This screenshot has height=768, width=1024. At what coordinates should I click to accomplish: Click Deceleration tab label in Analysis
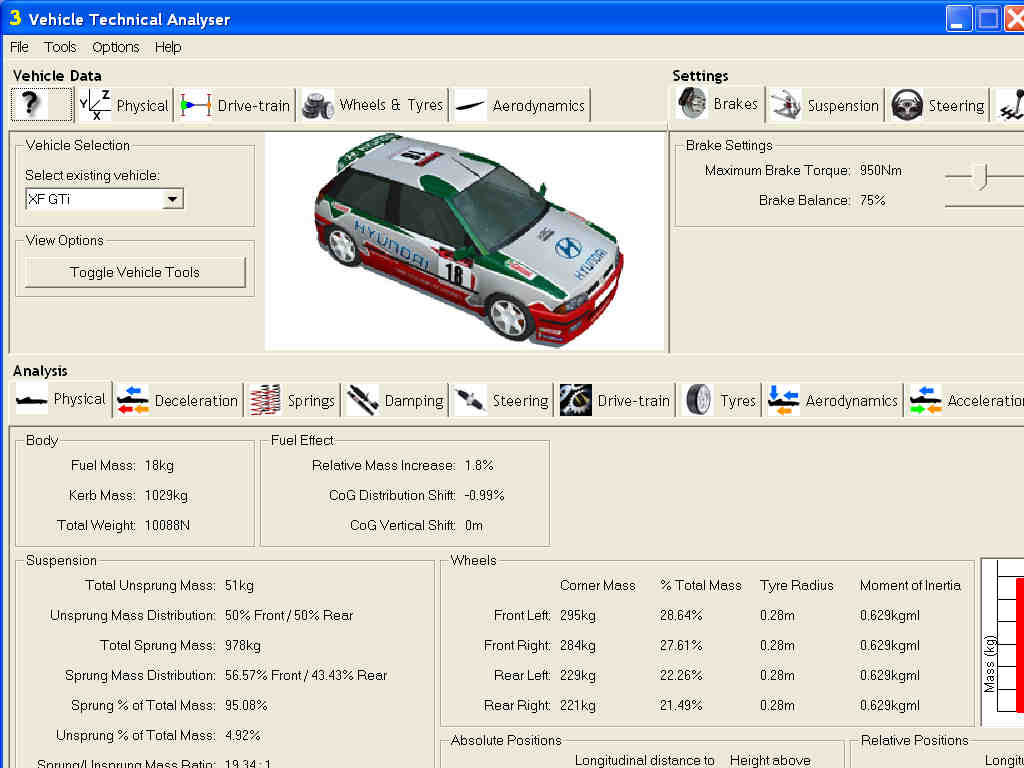196,401
